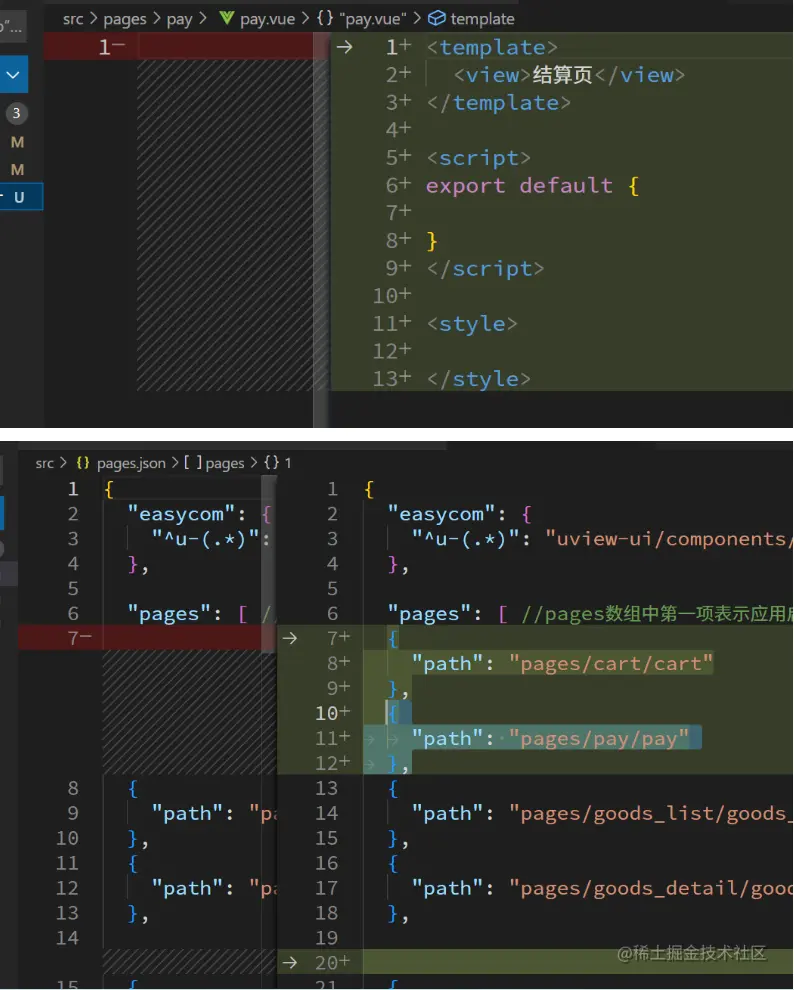Click "pages/cart/cart" path value
The width and height of the screenshot is (794, 990).
tap(611, 664)
